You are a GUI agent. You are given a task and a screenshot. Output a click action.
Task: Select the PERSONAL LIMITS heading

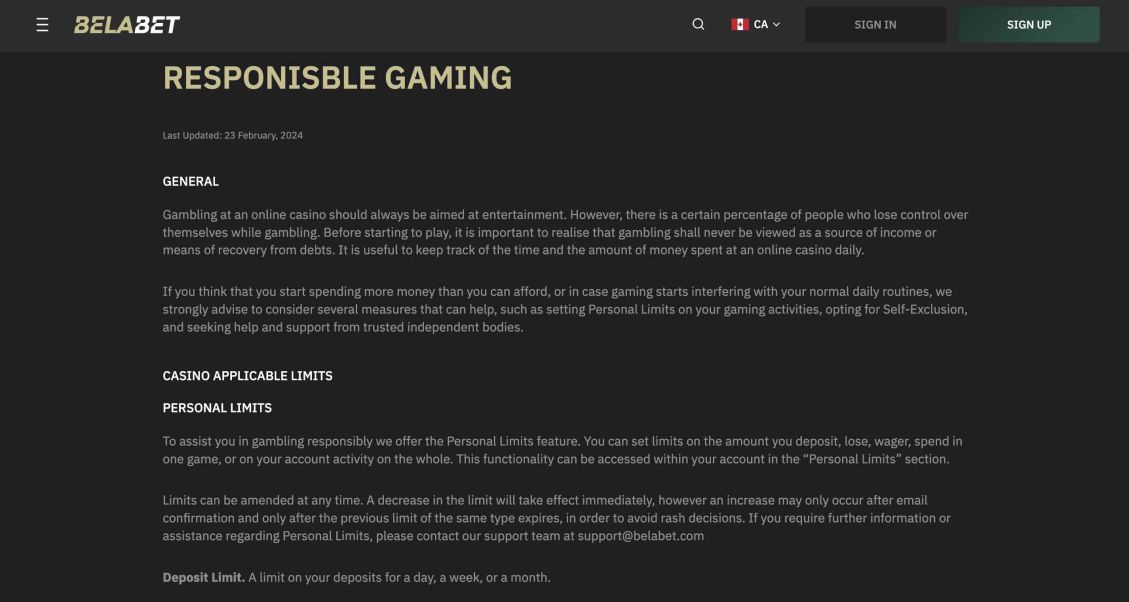click(x=217, y=408)
